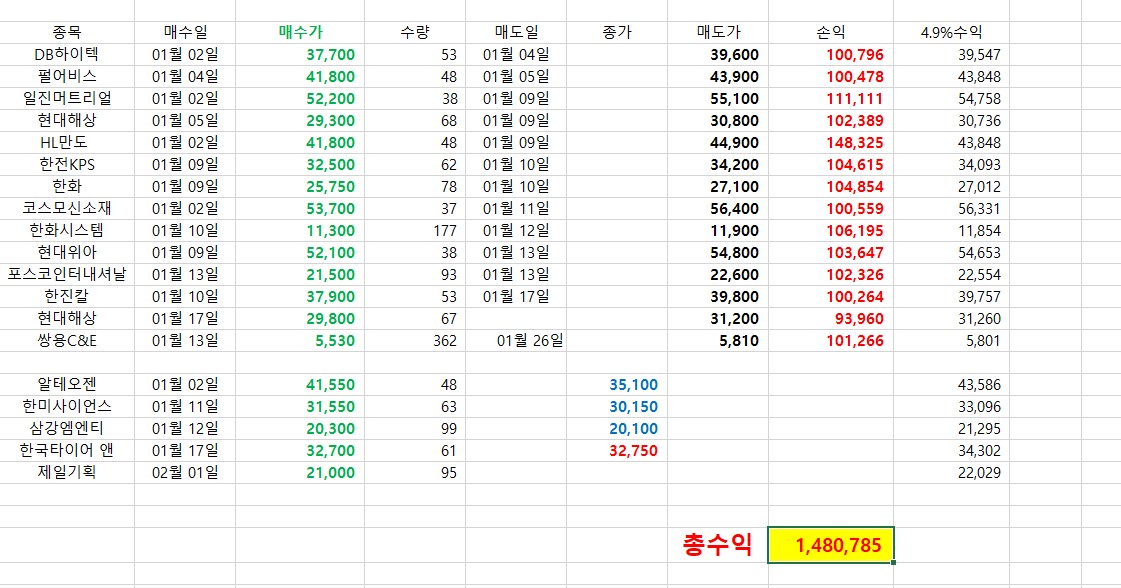Select the 한미사이언스 cell

[66, 406]
